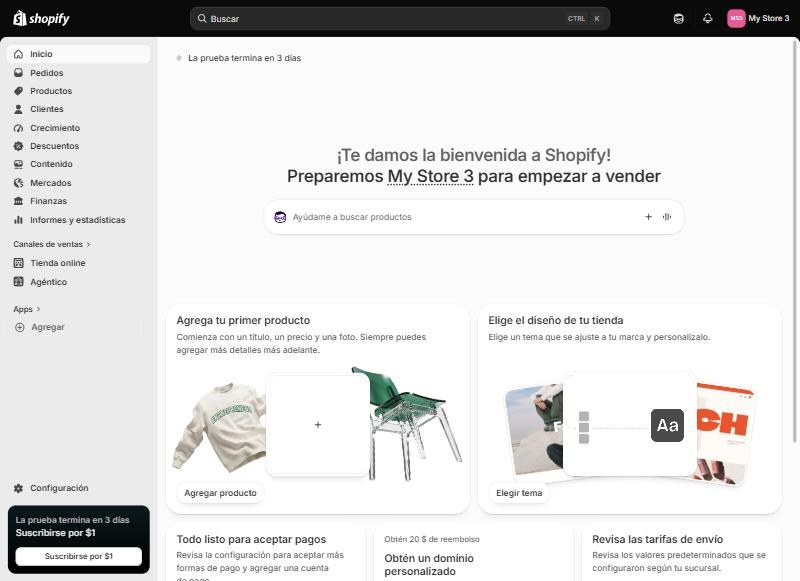Click the Configuración gear icon
The image size is (800, 581).
coord(18,488)
